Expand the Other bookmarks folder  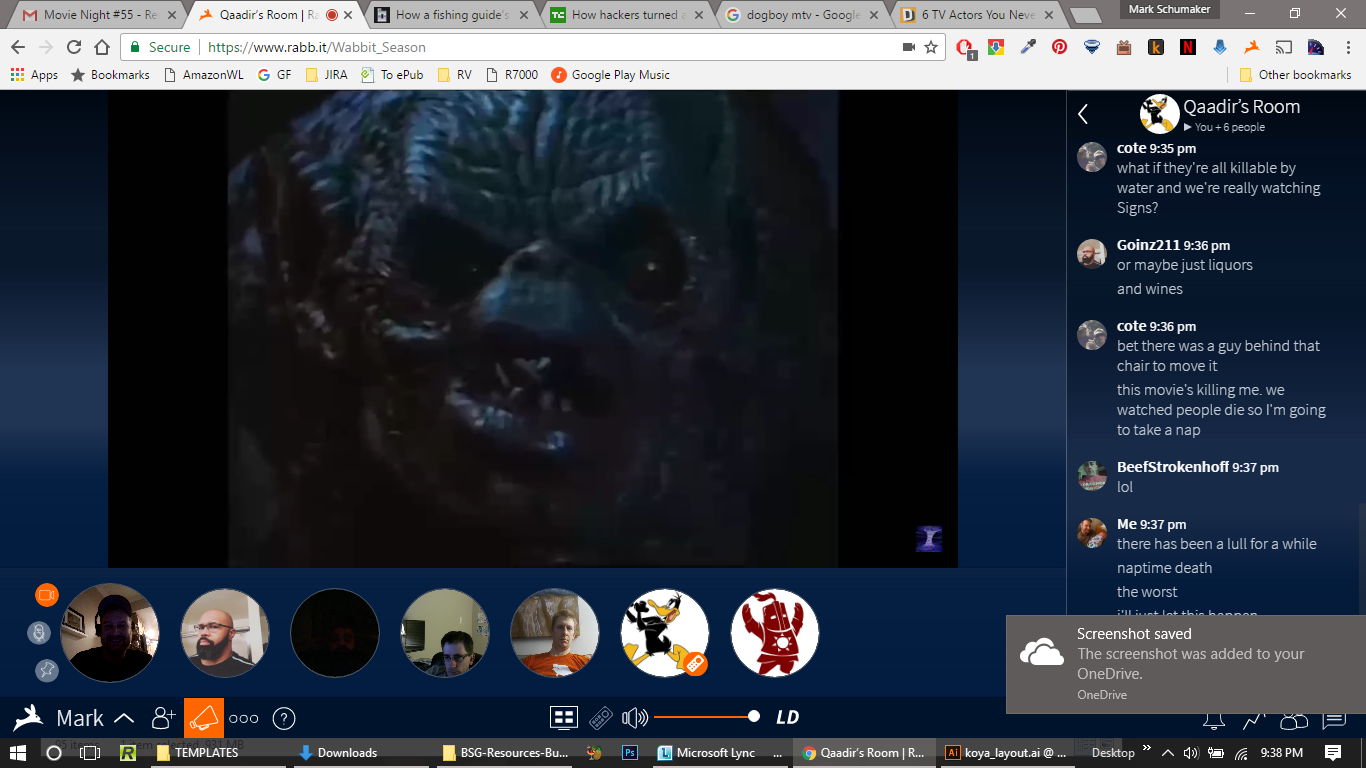pyautogui.click(x=1295, y=75)
